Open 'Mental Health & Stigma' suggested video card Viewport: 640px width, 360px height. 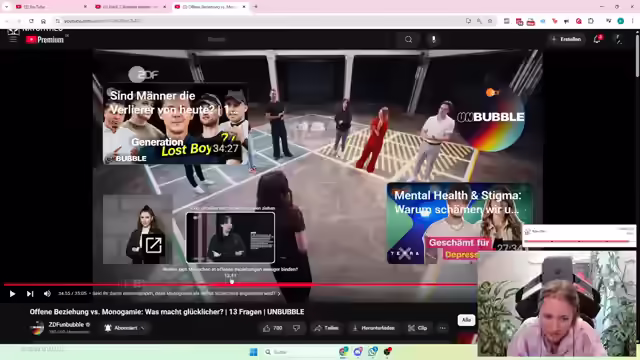point(459,223)
